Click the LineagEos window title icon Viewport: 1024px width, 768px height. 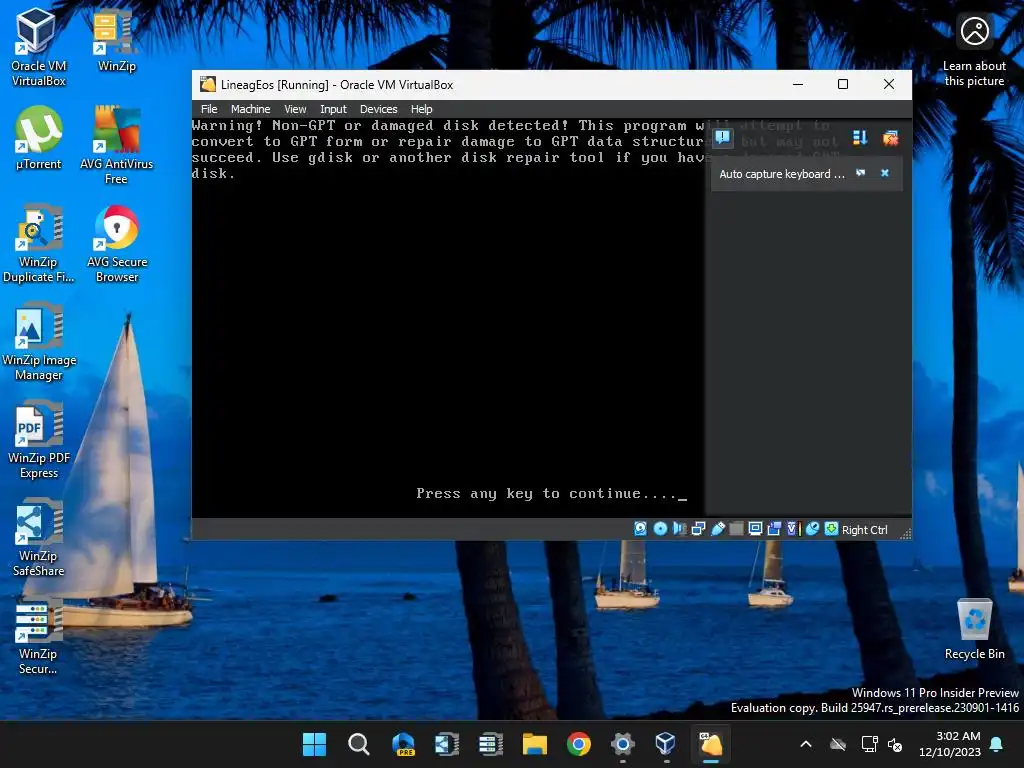pyautogui.click(x=208, y=84)
